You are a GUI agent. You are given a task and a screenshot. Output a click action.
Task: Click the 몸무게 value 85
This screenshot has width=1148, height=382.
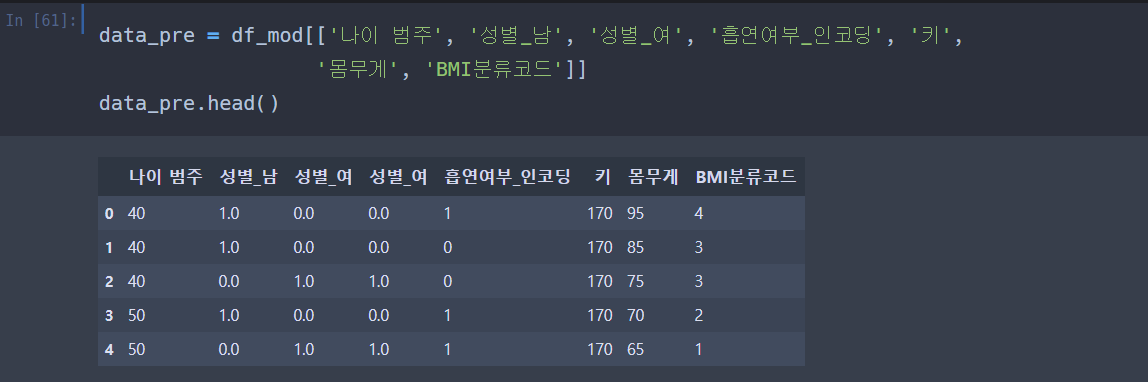636,247
